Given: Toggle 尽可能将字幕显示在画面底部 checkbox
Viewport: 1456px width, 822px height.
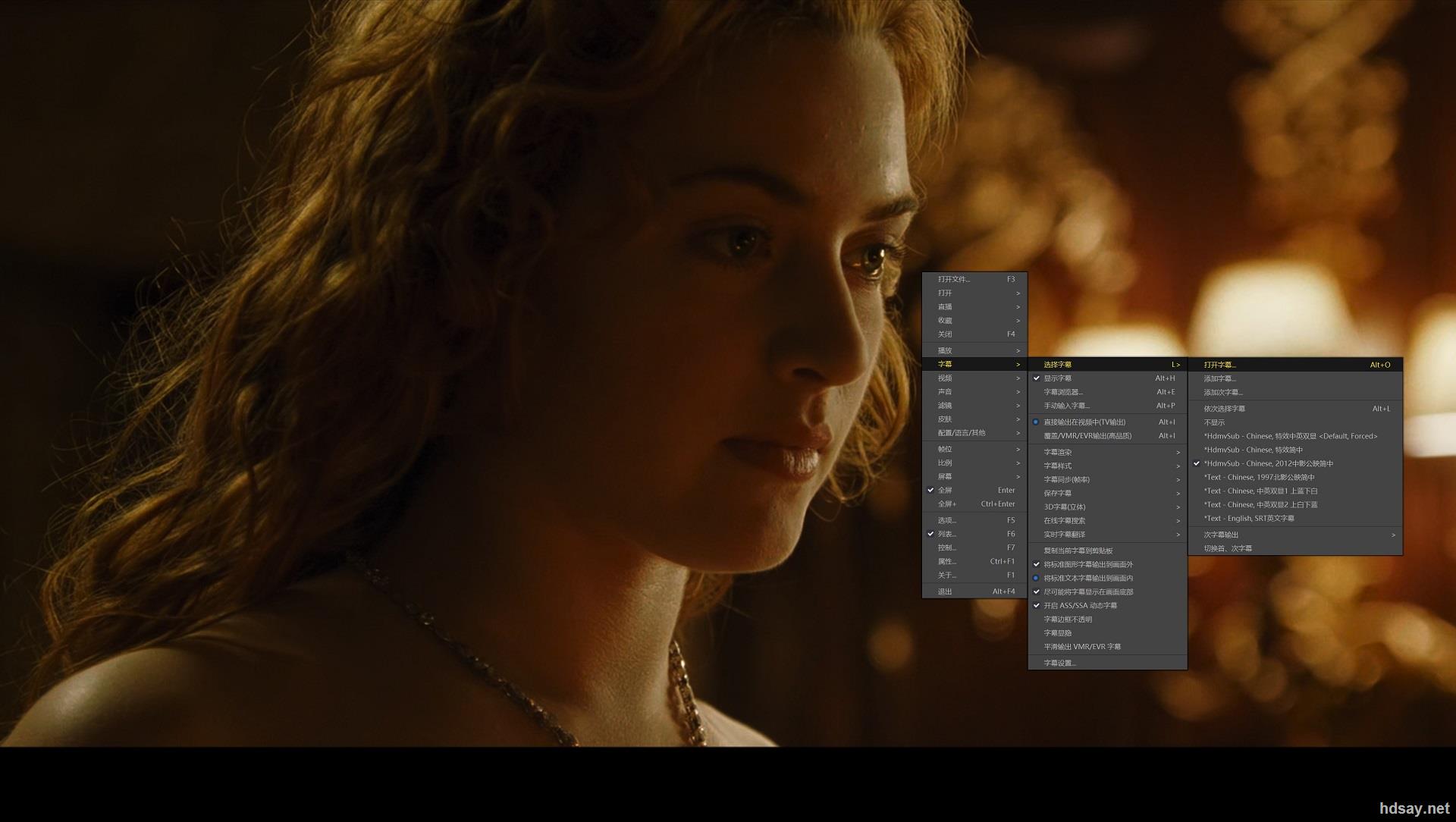Looking at the screenshot, I should point(1107,591).
